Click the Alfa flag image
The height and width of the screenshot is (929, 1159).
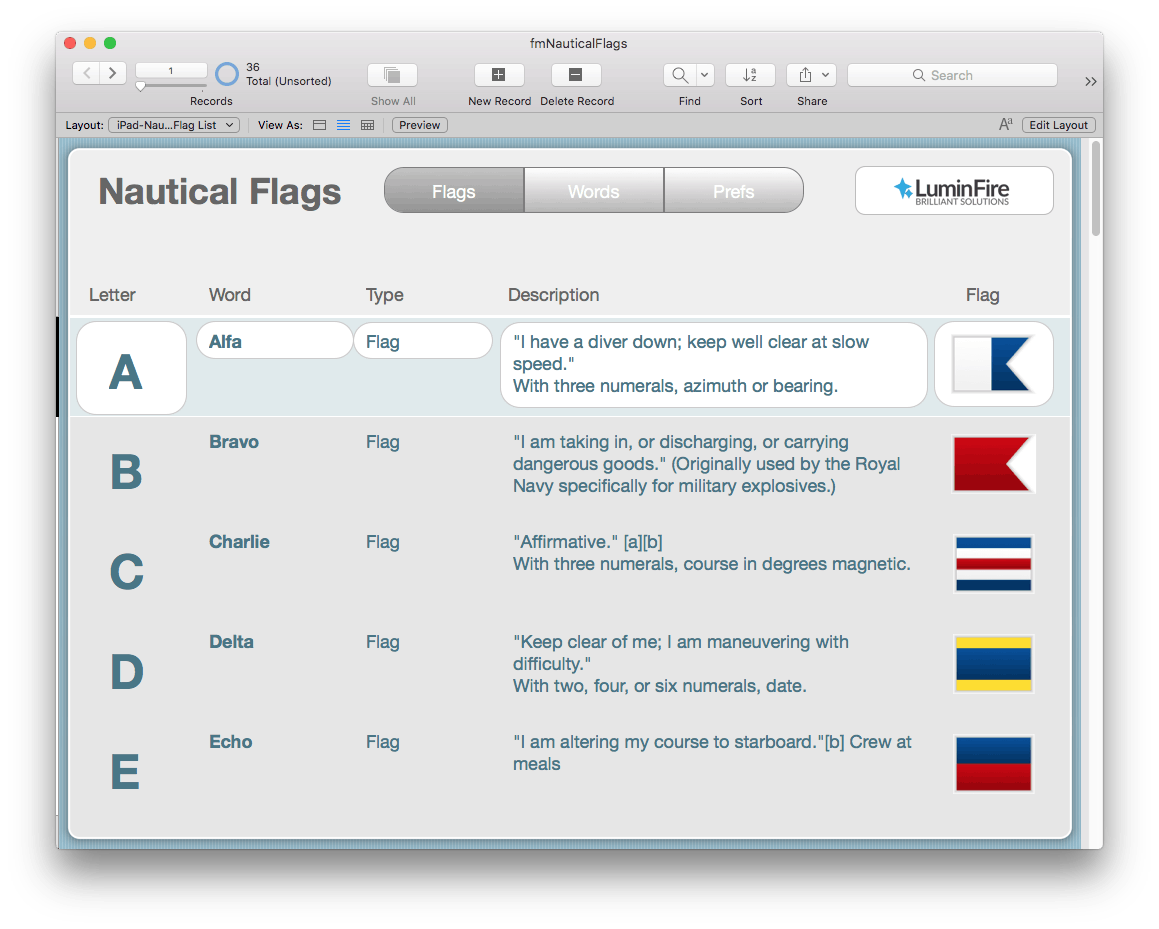pos(994,364)
